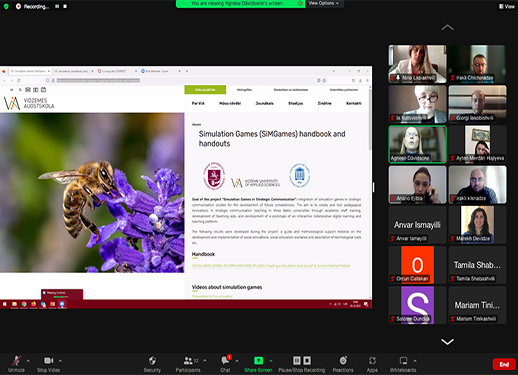This screenshot has width=518, height=375.
Task: Click Kontakti menu item
Action: 354,103
